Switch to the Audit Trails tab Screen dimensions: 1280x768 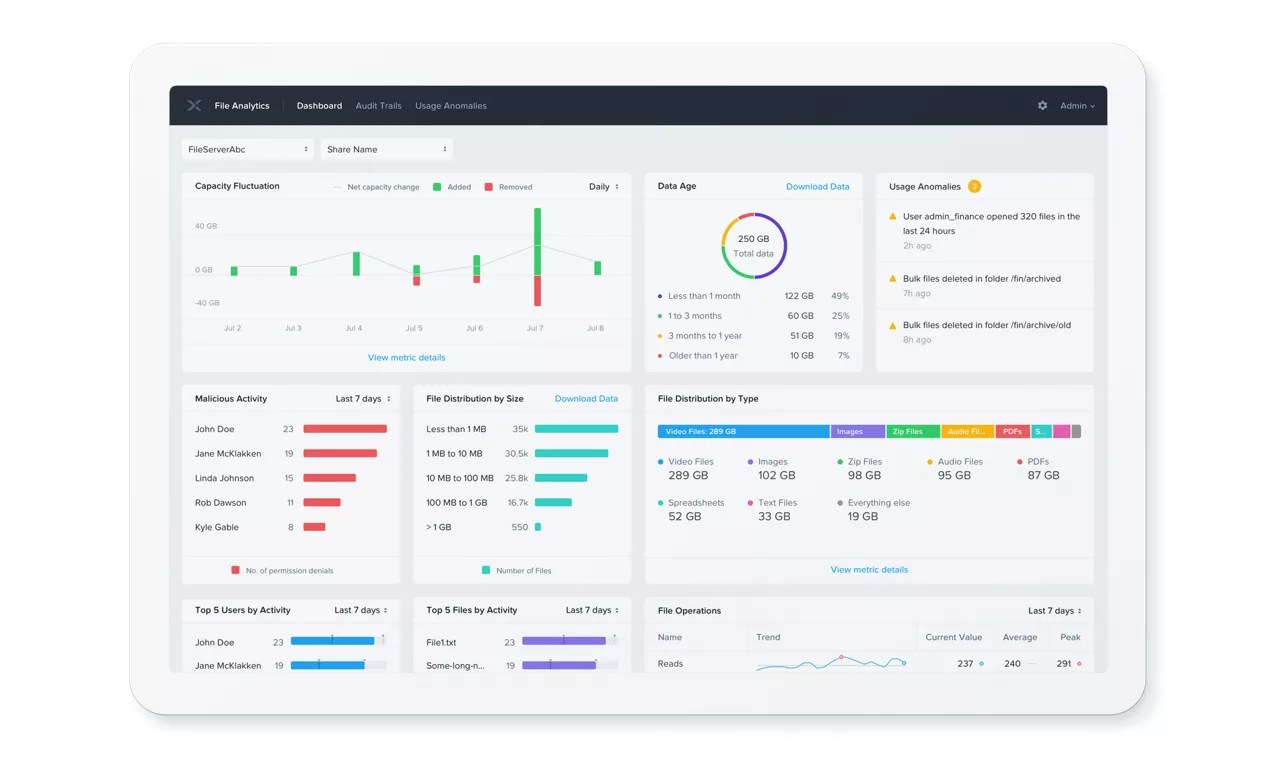point(378,105)
